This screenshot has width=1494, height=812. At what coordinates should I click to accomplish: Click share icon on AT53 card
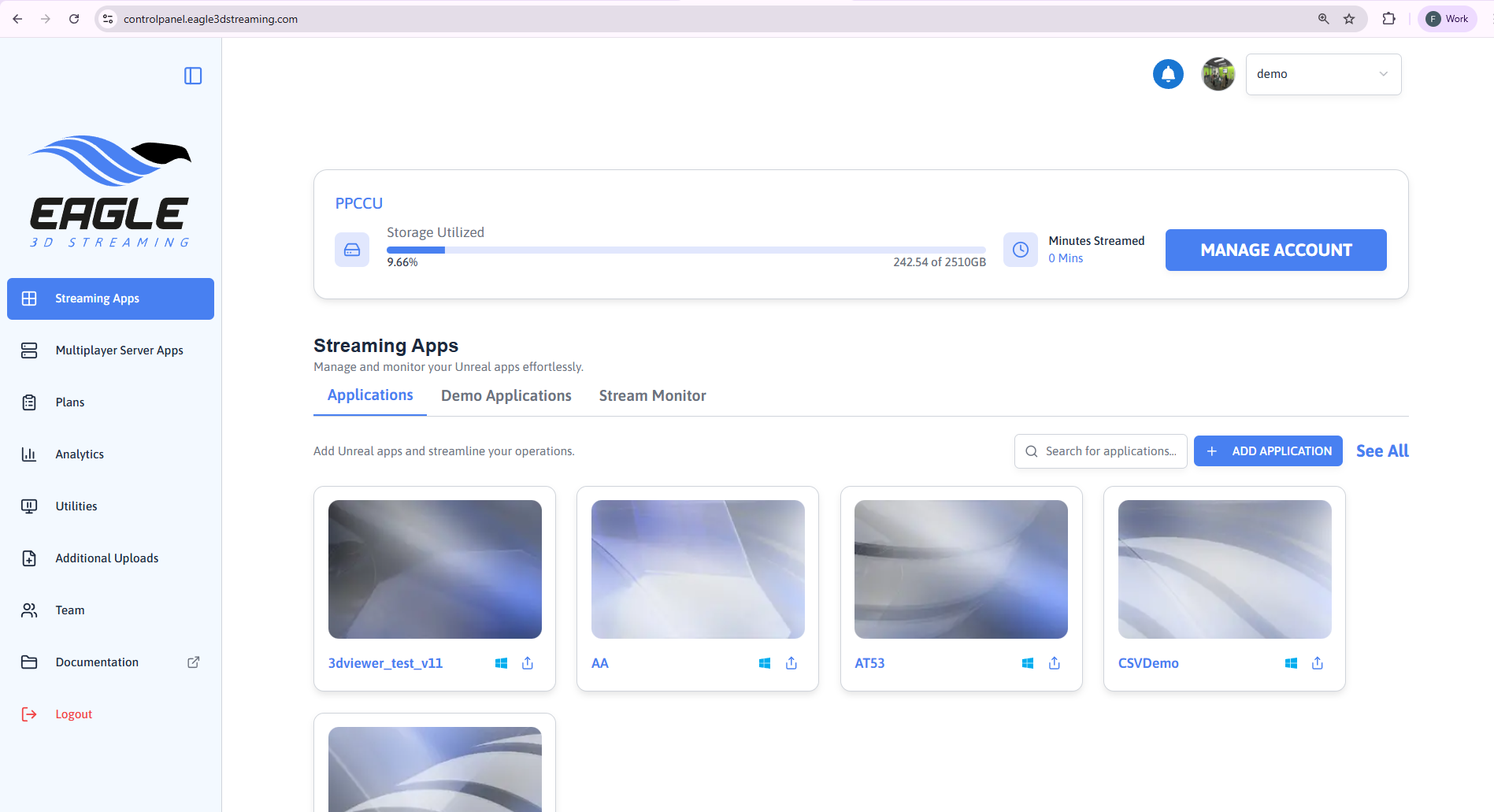[1055, 663]
